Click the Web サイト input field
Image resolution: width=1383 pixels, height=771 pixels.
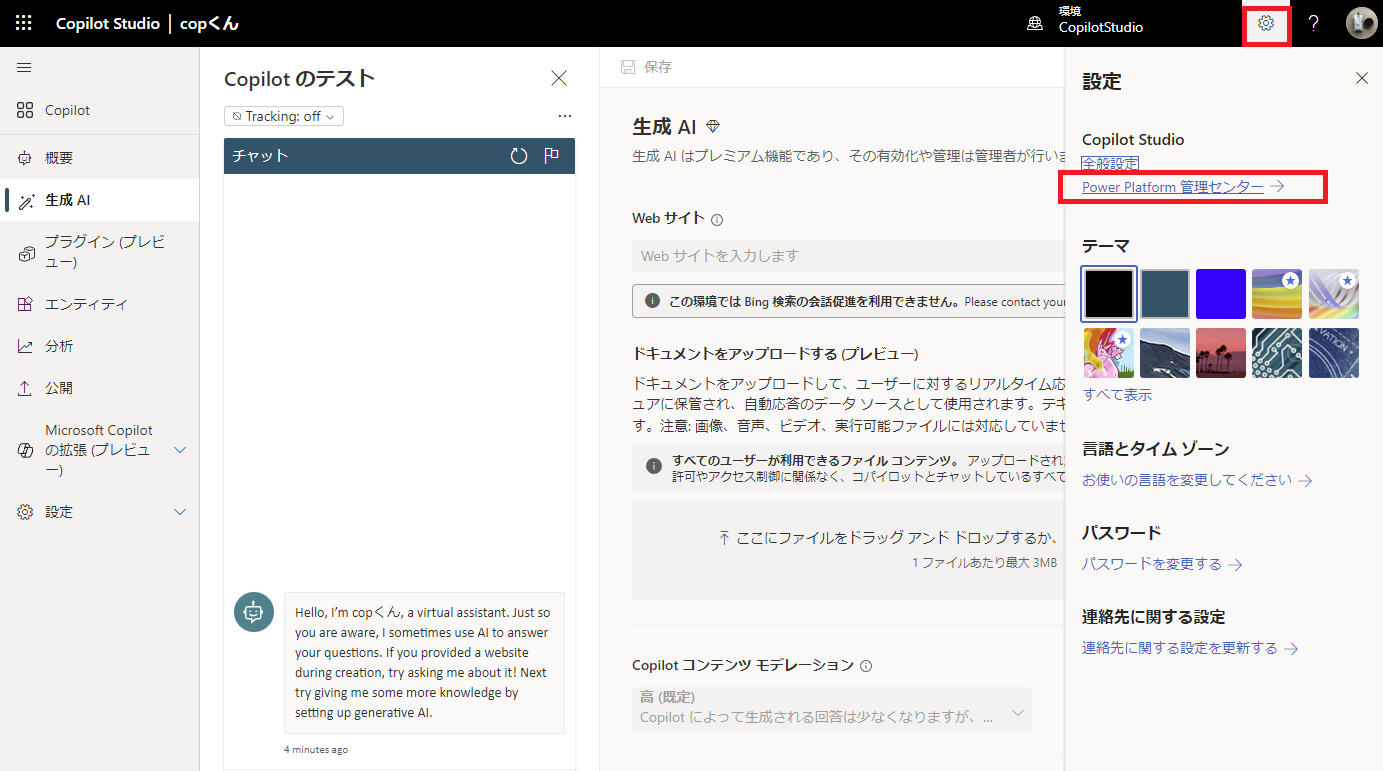pyautogui.click(x=850, y=256)
